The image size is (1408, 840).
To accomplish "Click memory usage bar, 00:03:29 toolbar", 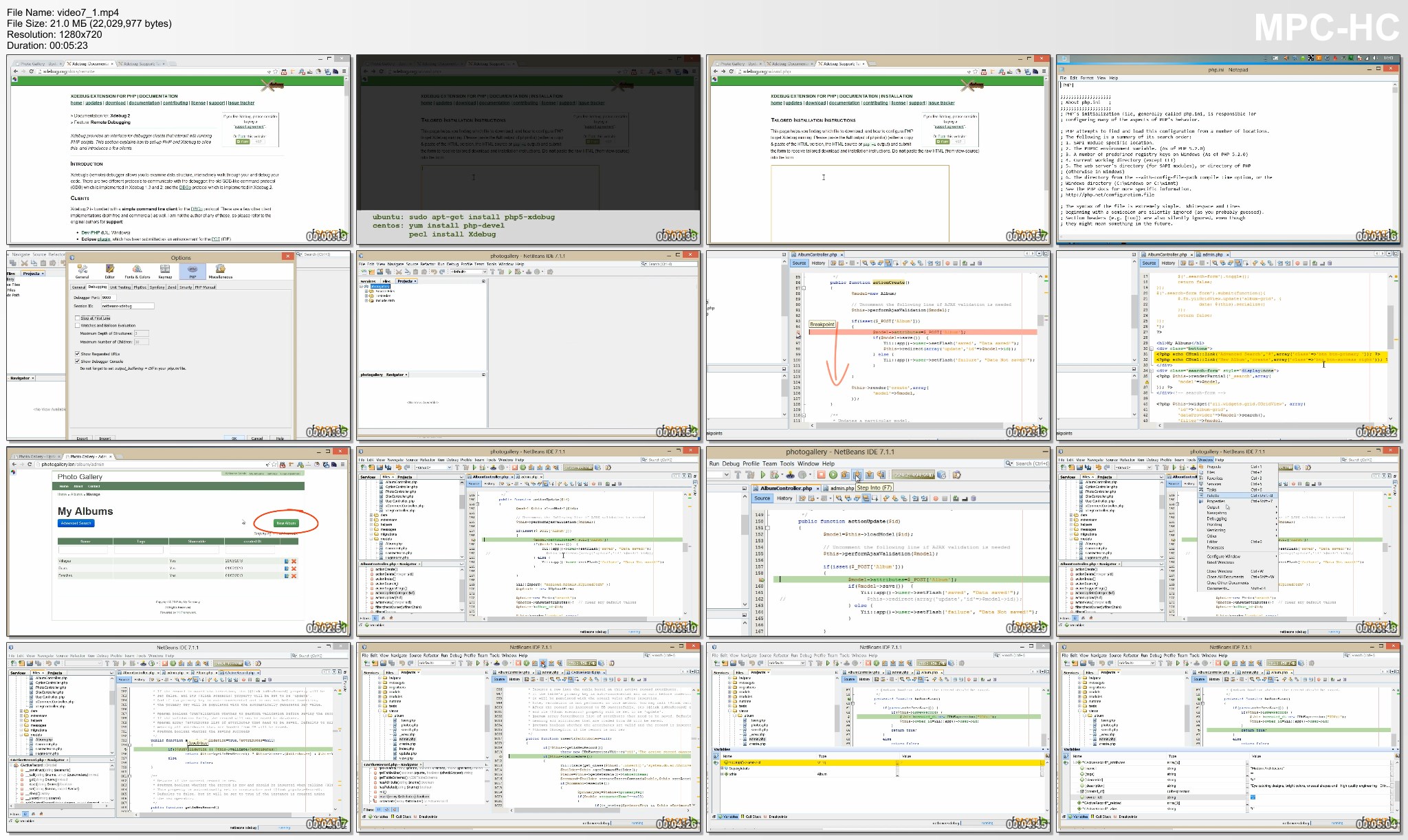I will 913,474.
